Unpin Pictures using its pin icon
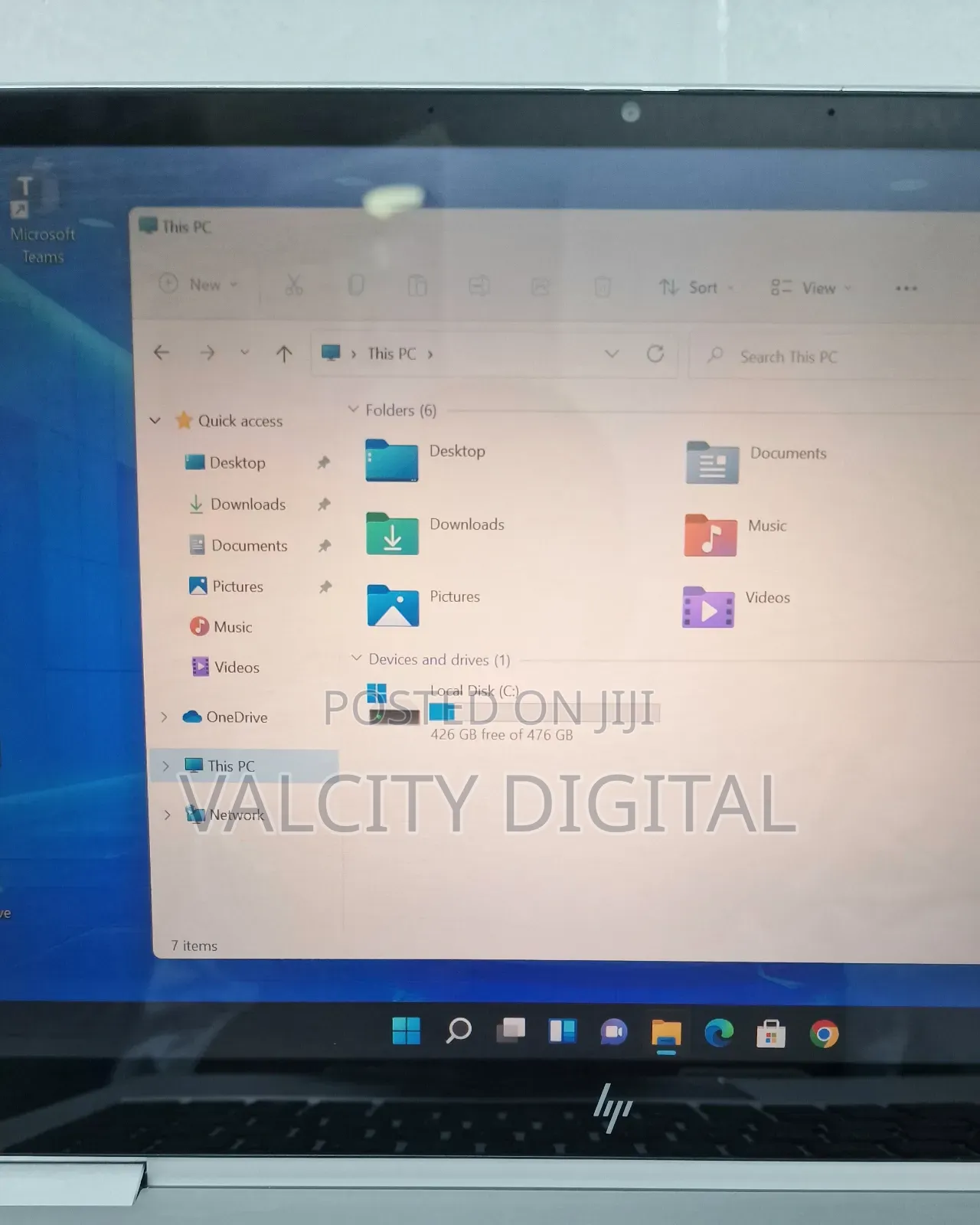The image size is (980, 1225). pos(325,586)
